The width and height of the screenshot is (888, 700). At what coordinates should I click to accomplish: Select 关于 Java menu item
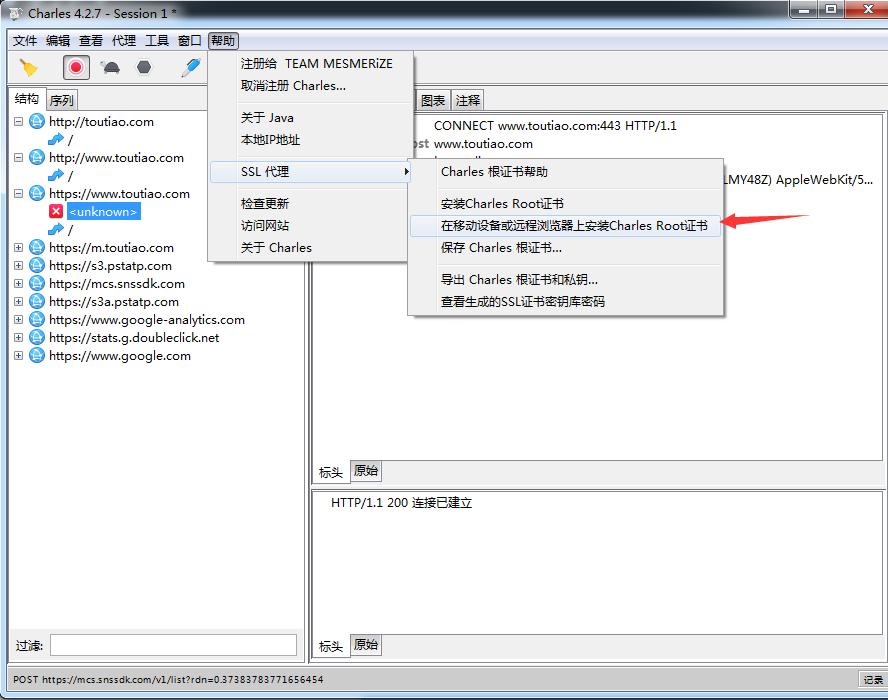pos(311,117)
